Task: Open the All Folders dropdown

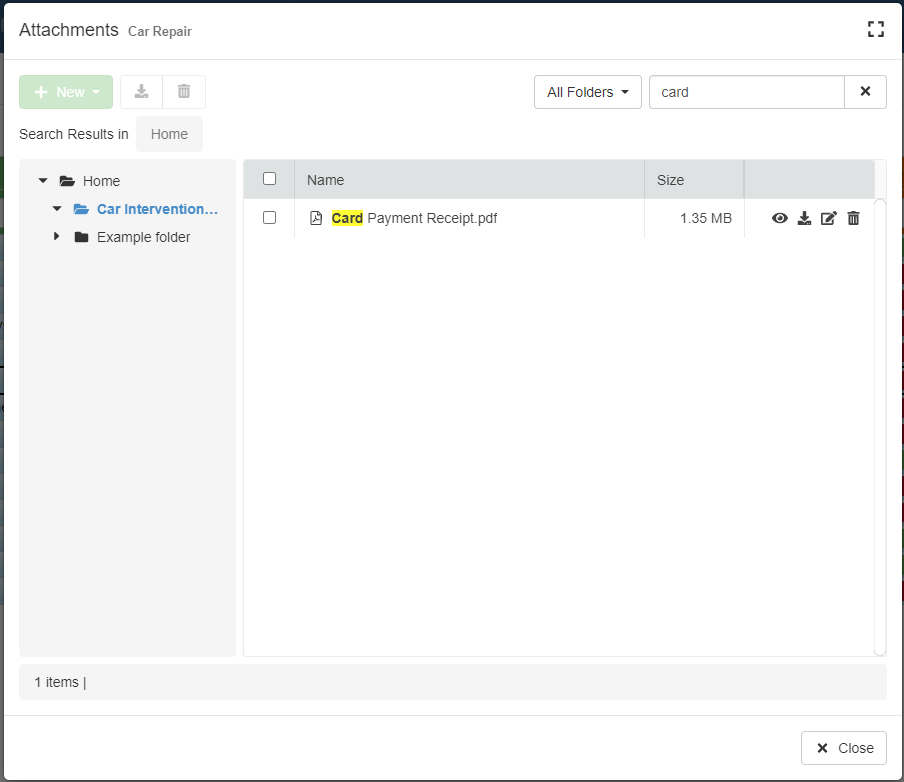Action: [588, 92]
